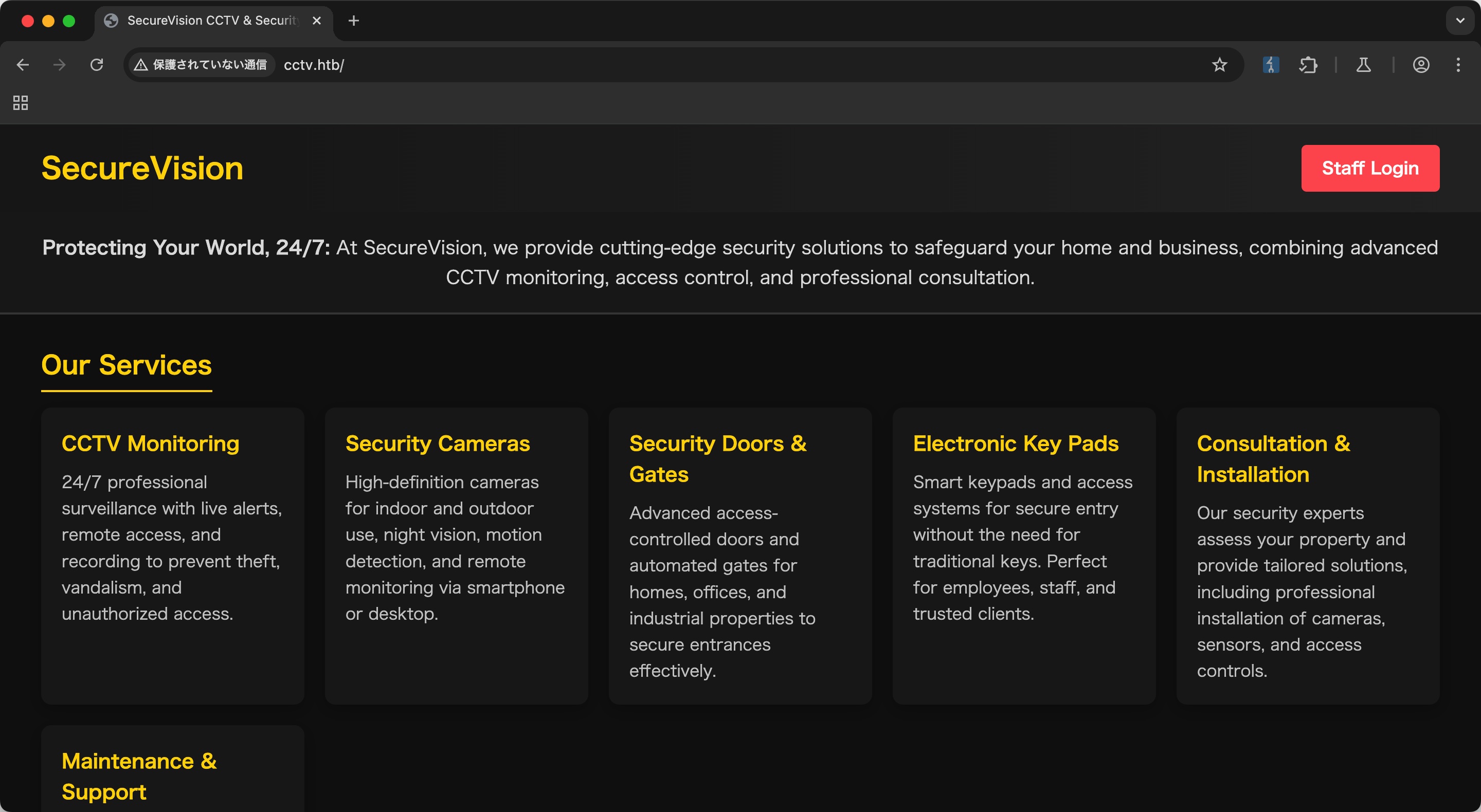This screenshot has height=812, width=1481.
Task: Click the not-secure connection warning chip
Action: (x=201, y=65)
